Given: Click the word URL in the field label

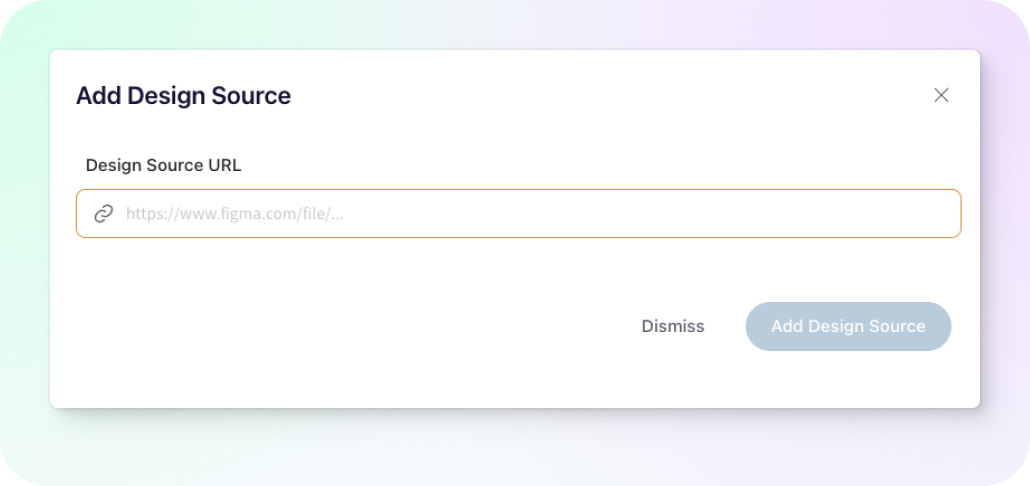Looking at the screenshot, I should 225,166.
